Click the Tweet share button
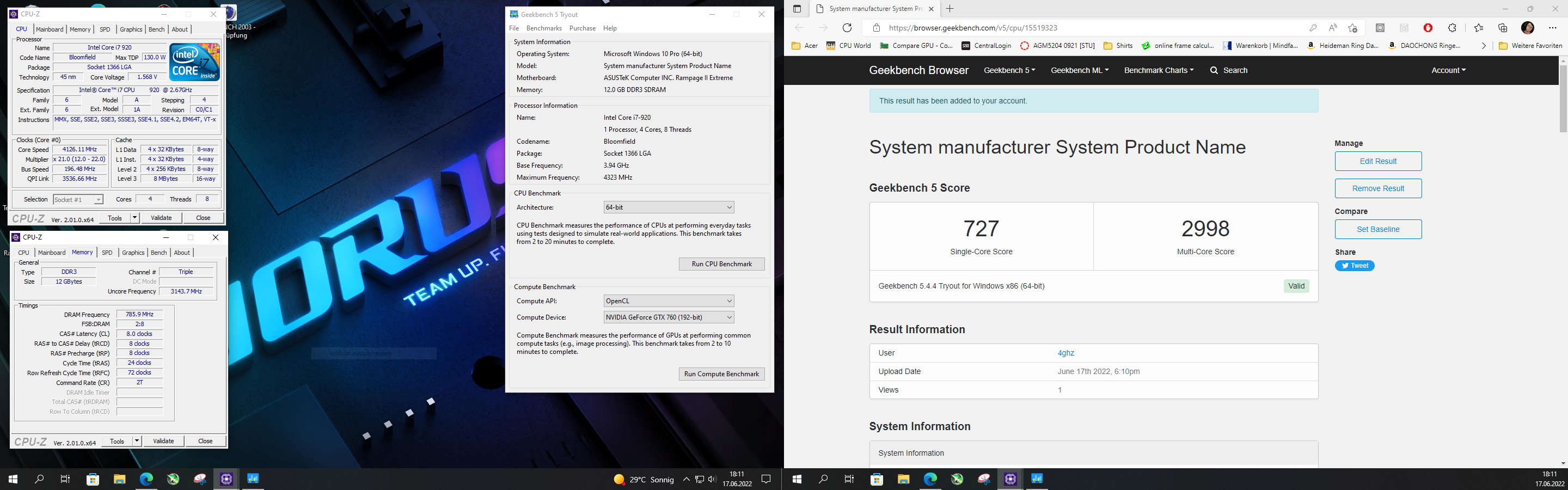 coord(1355,266)
